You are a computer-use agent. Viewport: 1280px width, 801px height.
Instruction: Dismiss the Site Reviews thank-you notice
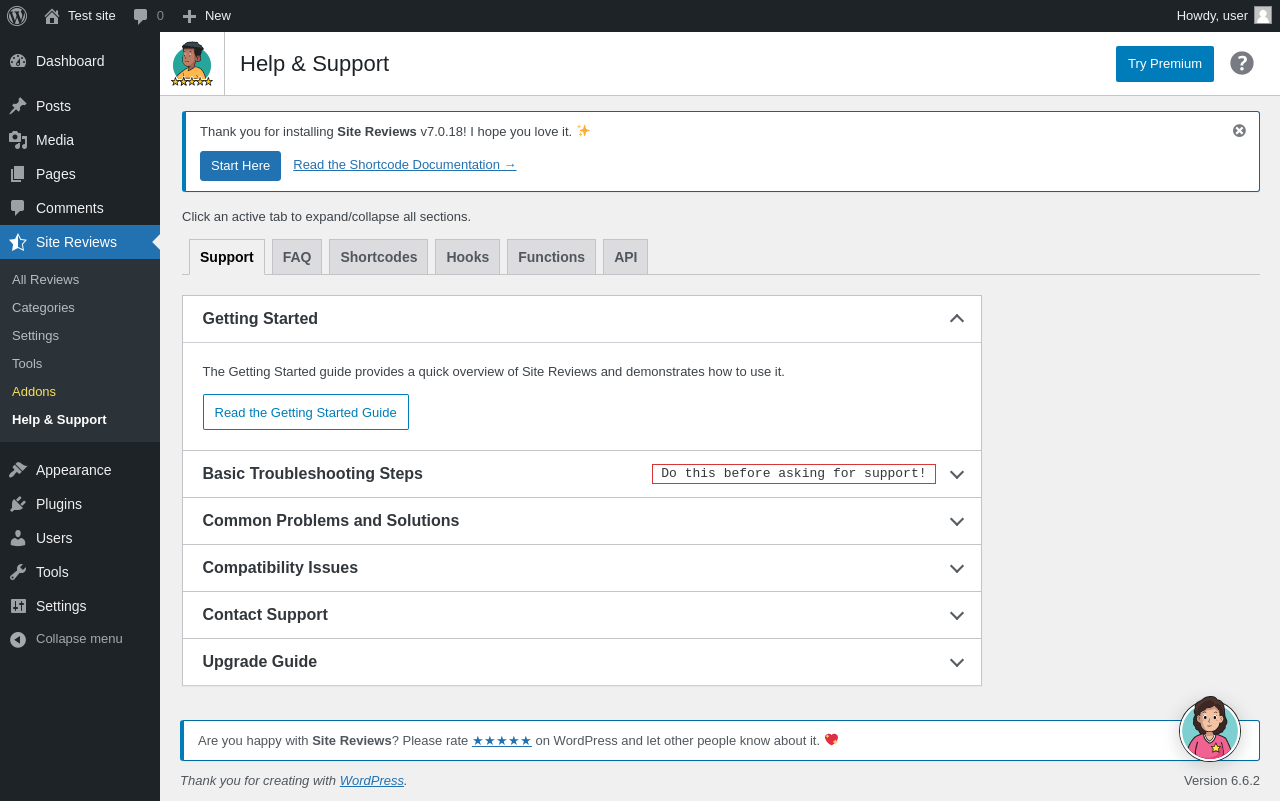click(x=1239, y=130)
